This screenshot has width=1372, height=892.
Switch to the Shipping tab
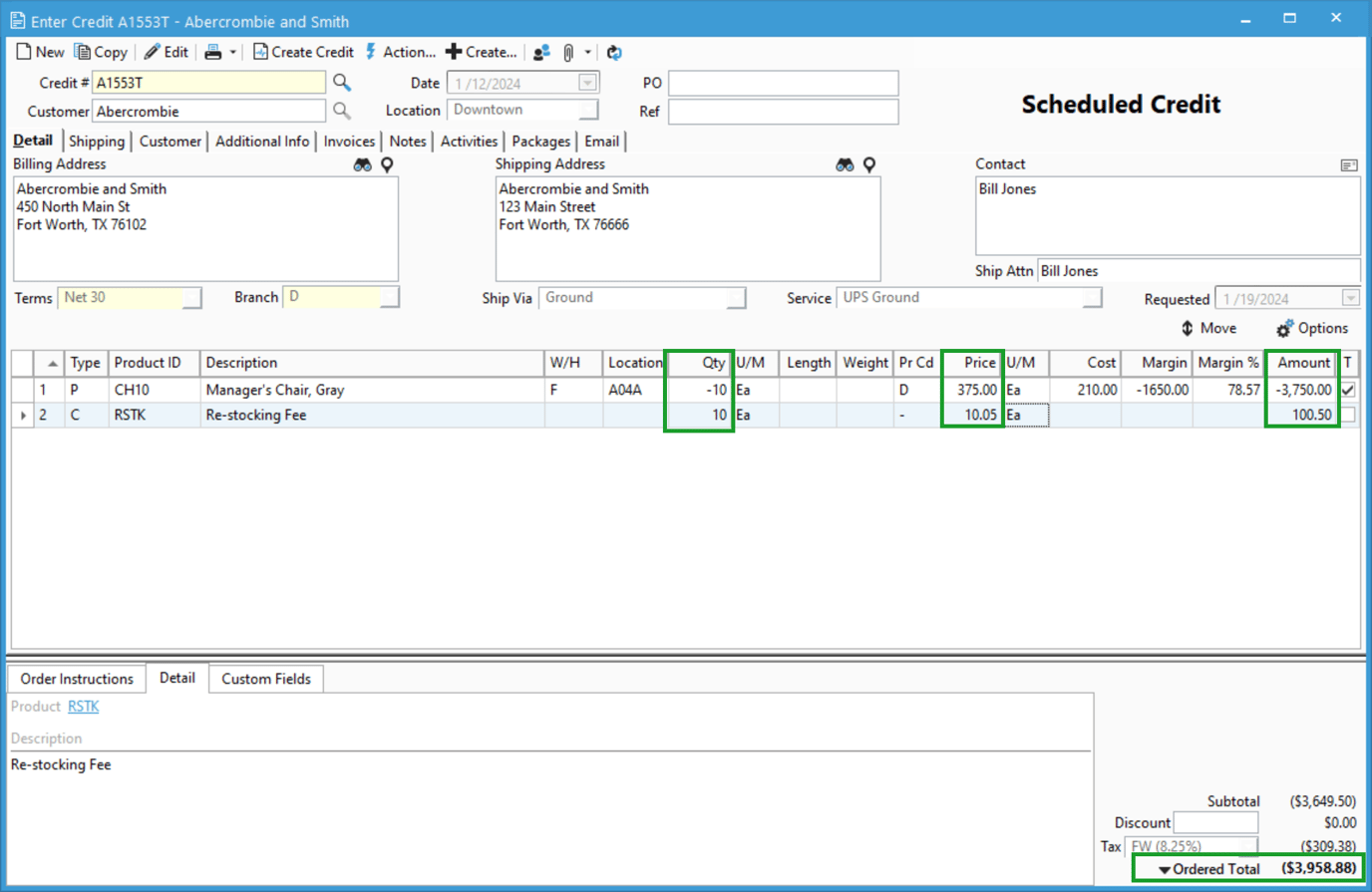(x=97, y=142)
